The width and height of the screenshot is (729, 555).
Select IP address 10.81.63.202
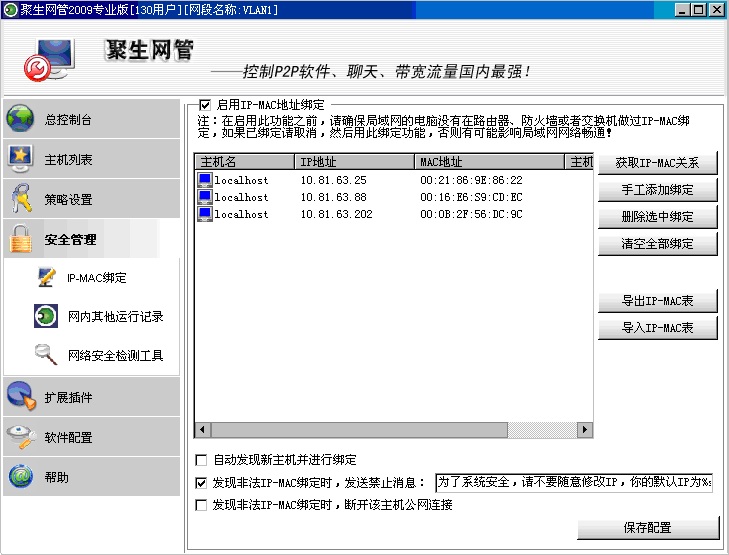[336, 214]
